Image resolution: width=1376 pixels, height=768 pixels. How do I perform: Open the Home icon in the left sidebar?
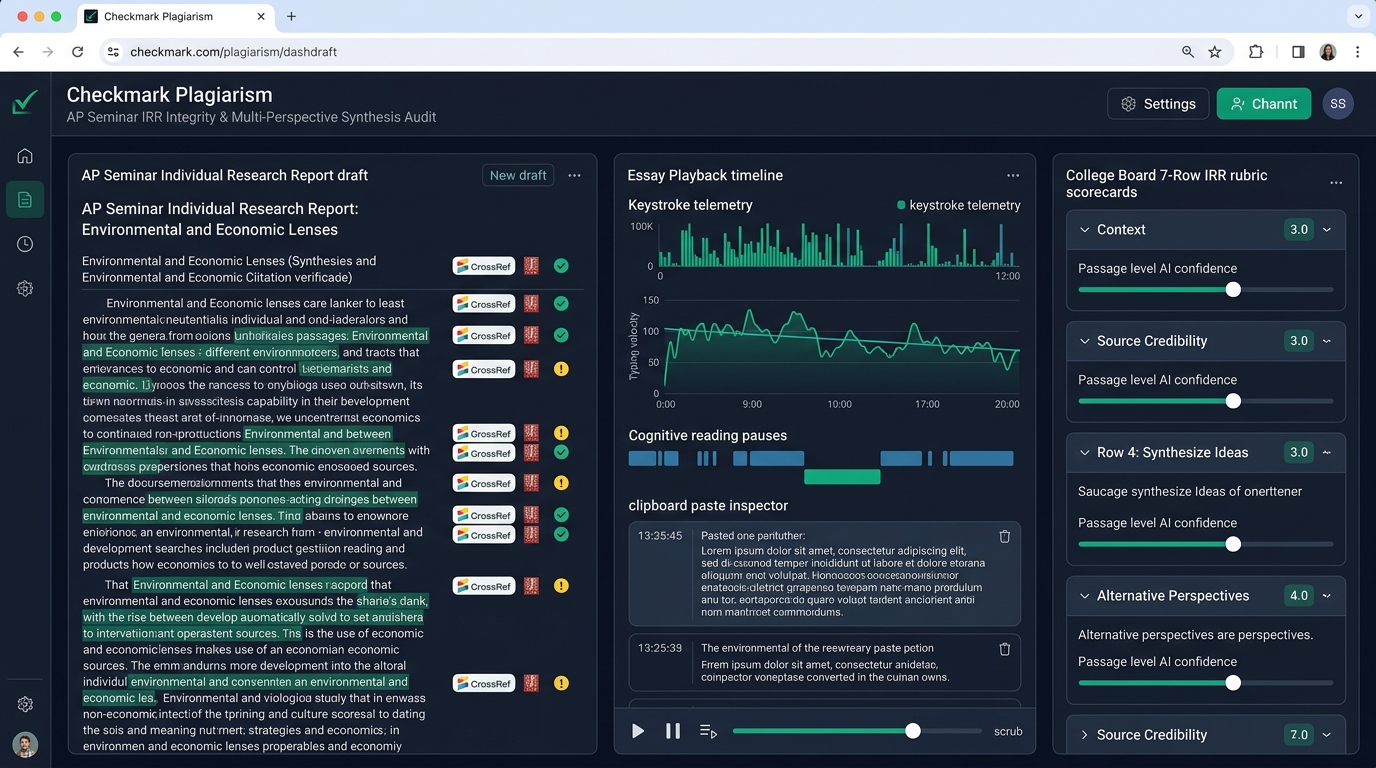pos(25,156)
